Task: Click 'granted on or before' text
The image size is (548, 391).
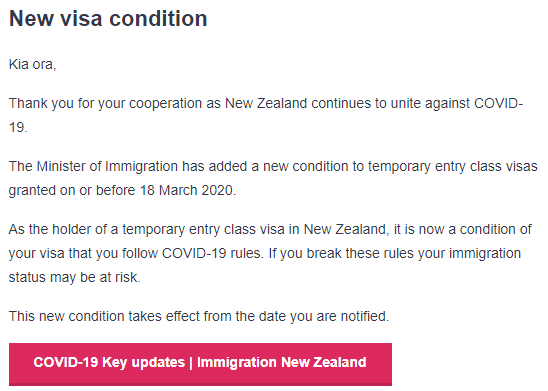Action: click(x=72, y=190)
